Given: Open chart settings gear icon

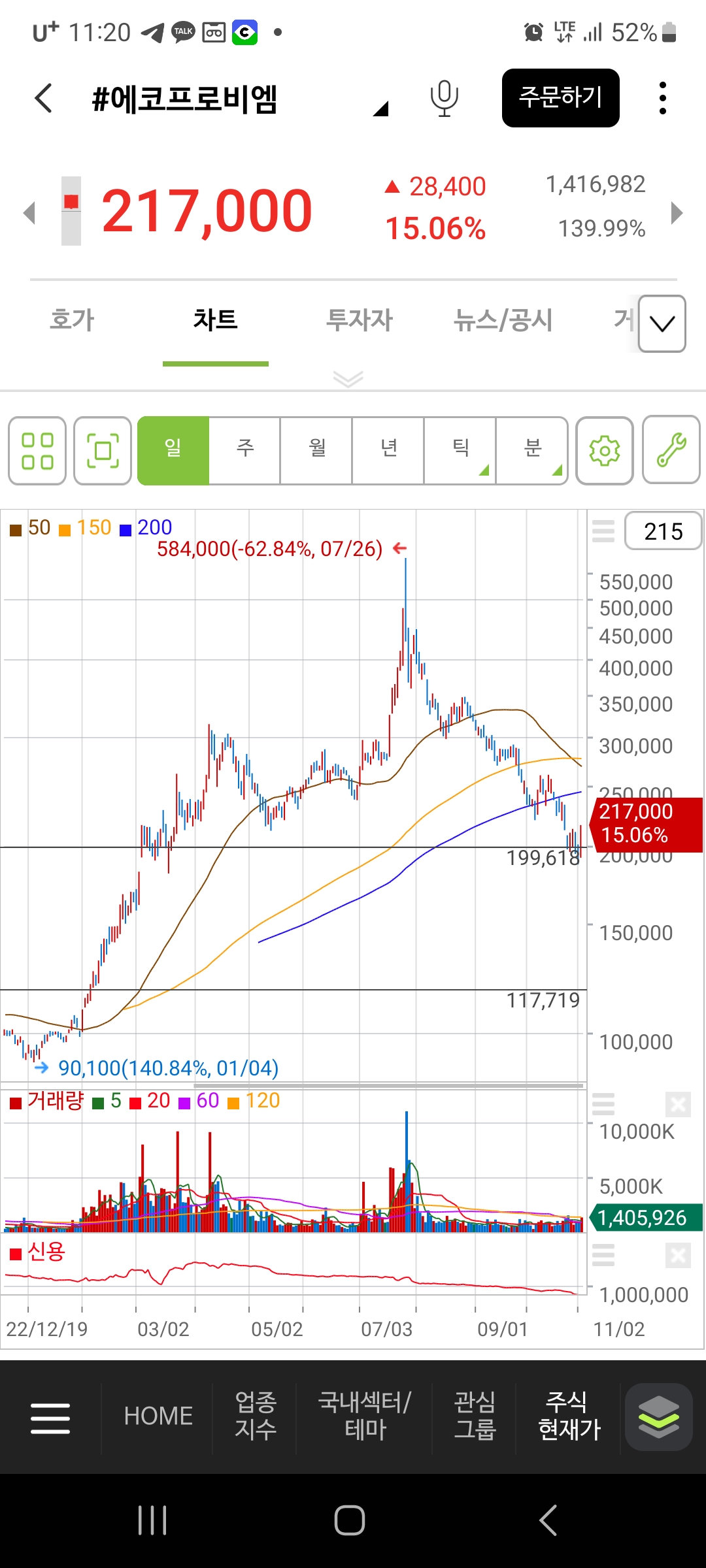Looking at the screenshot, I should click(x=605, y=451).
